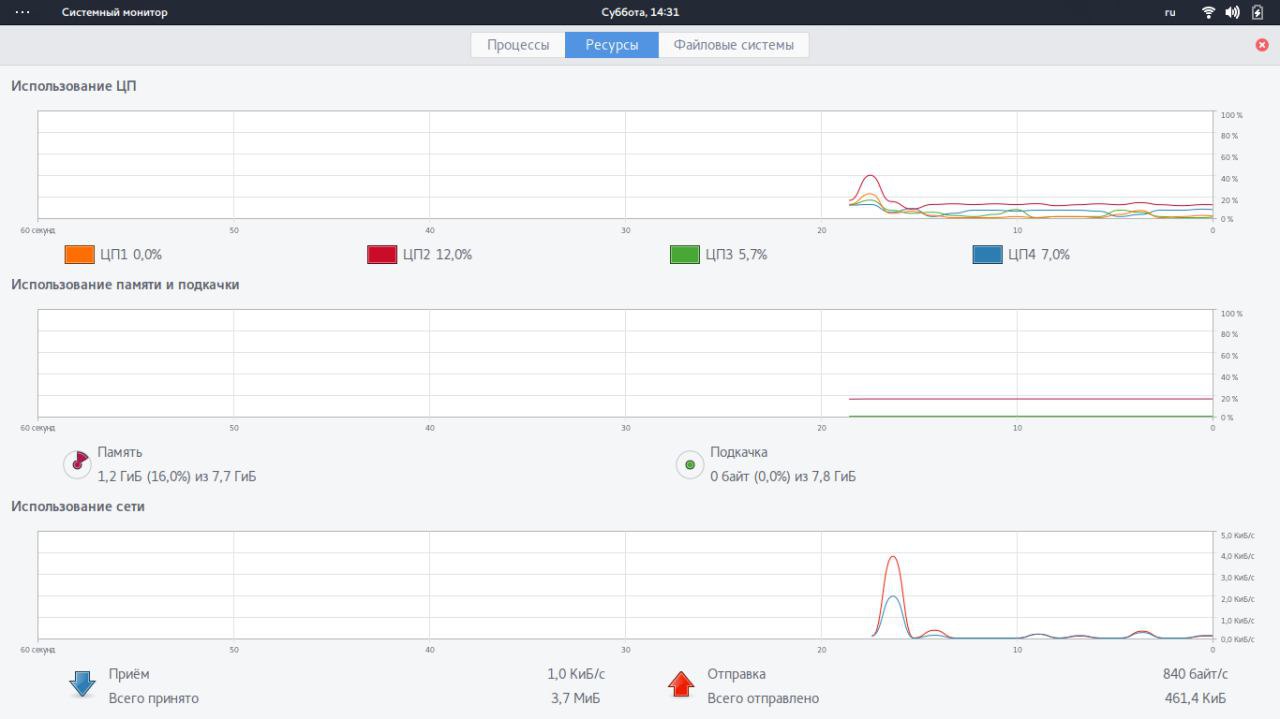Click inside the Использование ЦП graph area
1280x719 pixels.
coord(626,164)
